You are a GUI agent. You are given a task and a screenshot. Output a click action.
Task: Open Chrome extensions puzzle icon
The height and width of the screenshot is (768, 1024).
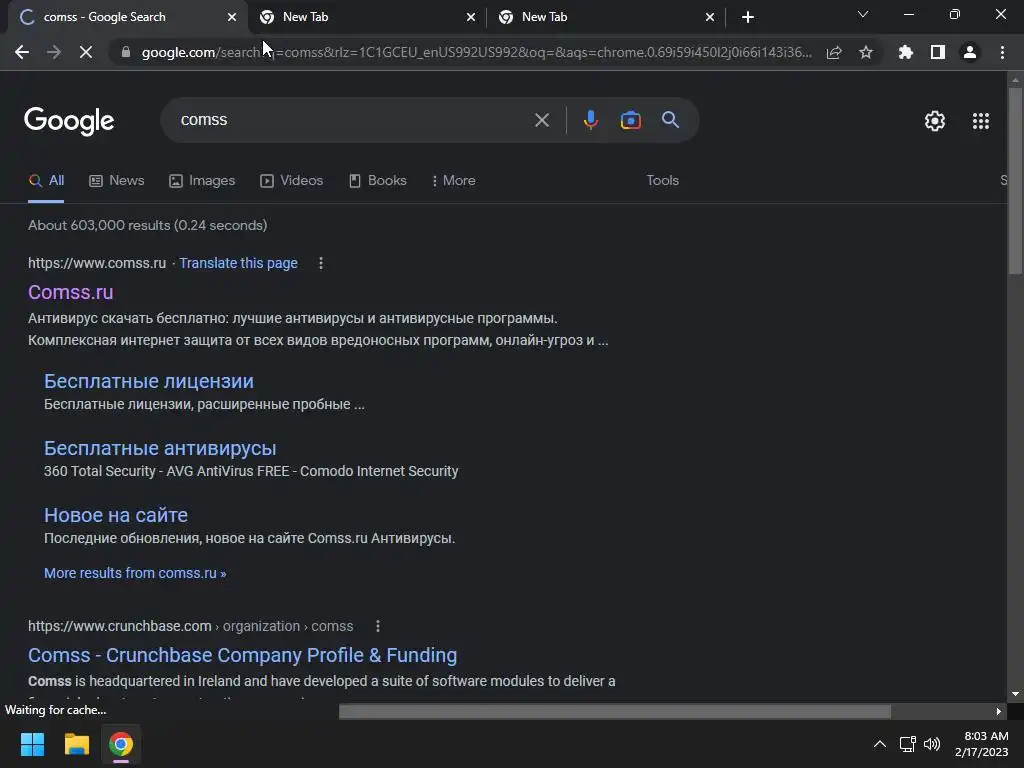tap(905, 52)
